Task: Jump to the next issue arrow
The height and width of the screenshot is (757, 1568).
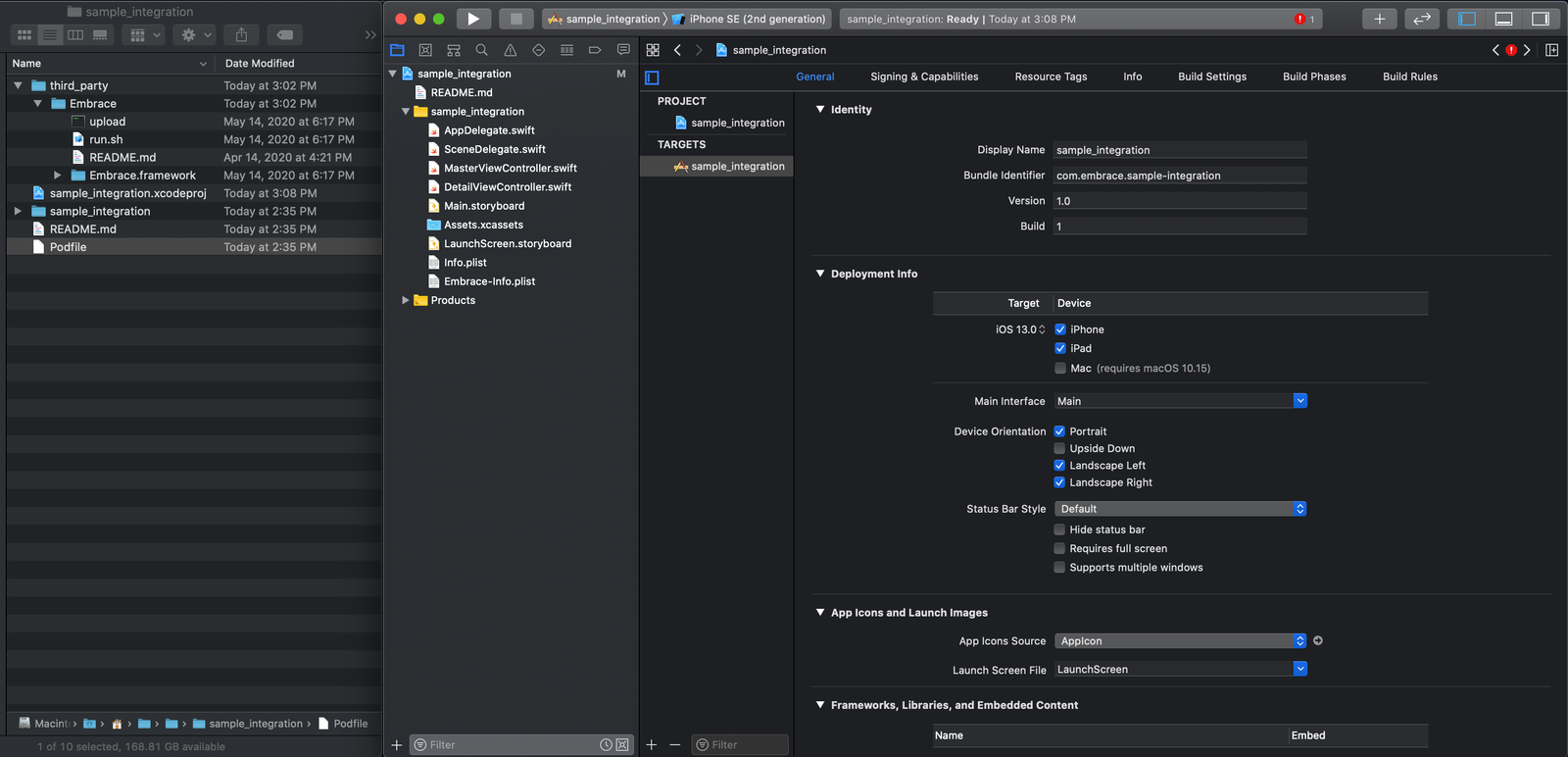Action: pos(1527,50)
